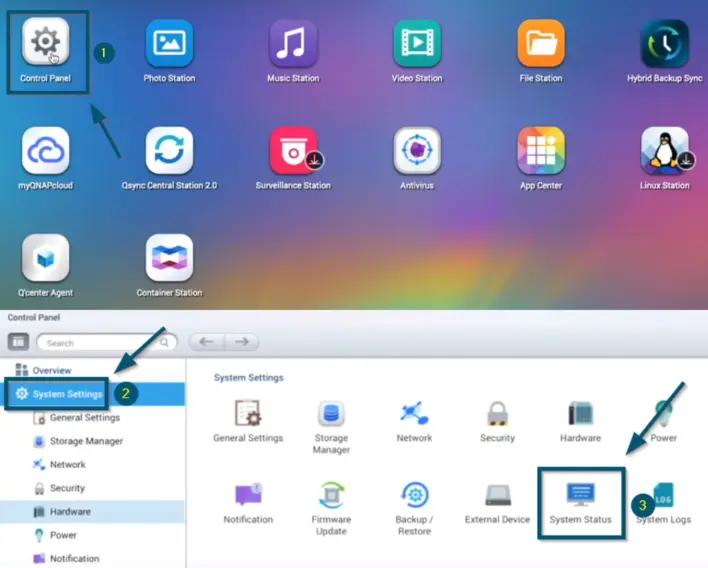
Task: Click the Control Panel search field
Action: 107,343
